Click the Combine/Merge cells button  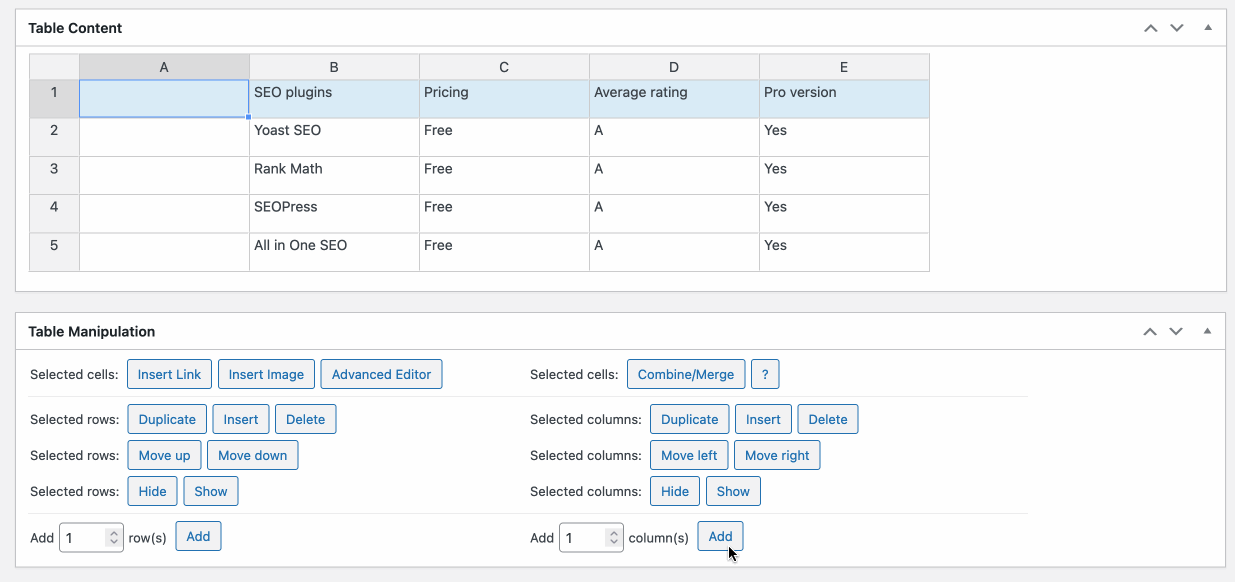point(686,374)
